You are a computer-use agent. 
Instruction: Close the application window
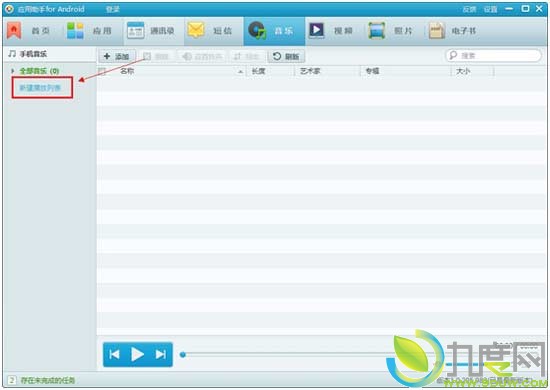coord(539,9)
